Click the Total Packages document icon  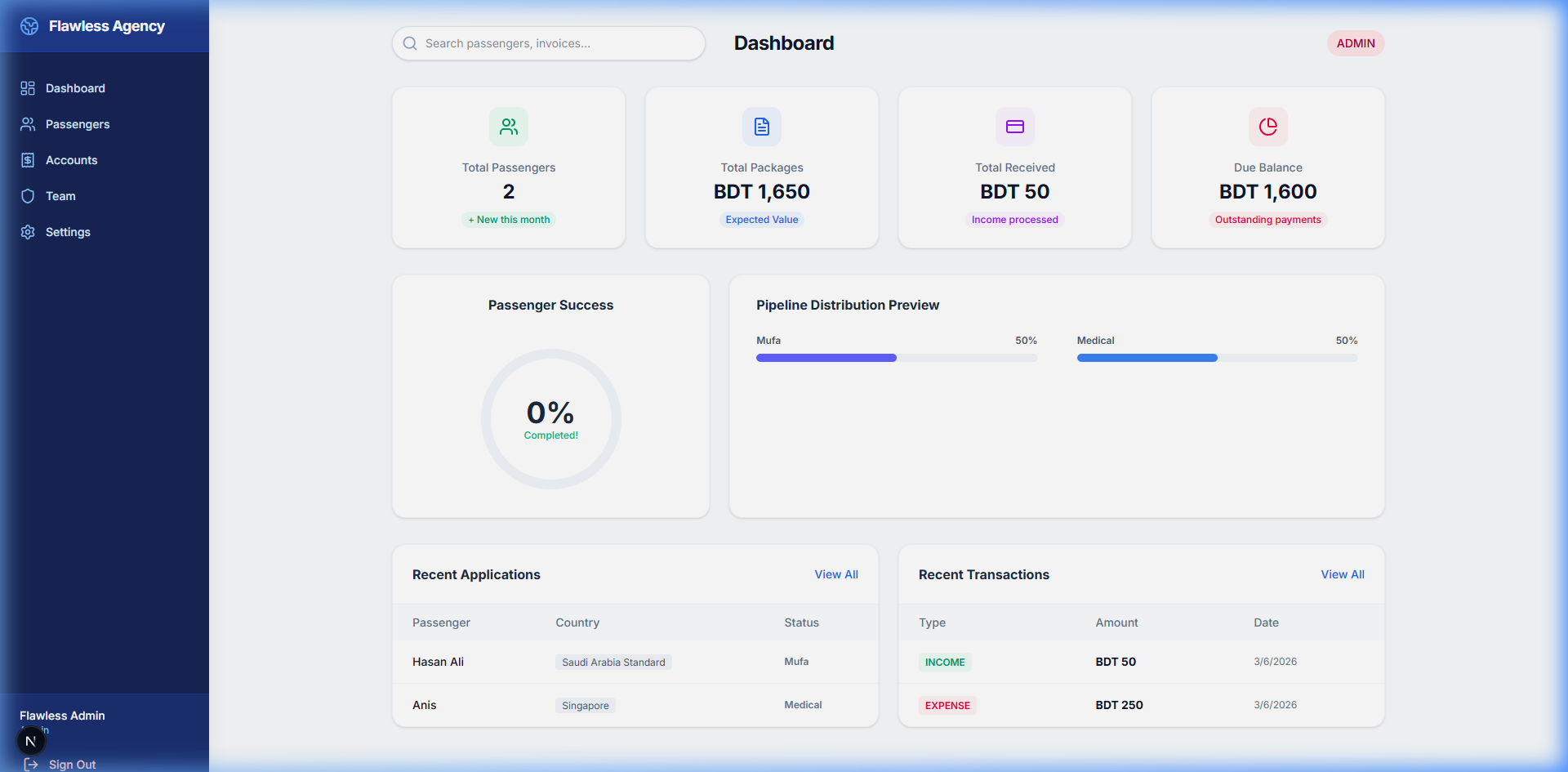click(x=762, y=127)
